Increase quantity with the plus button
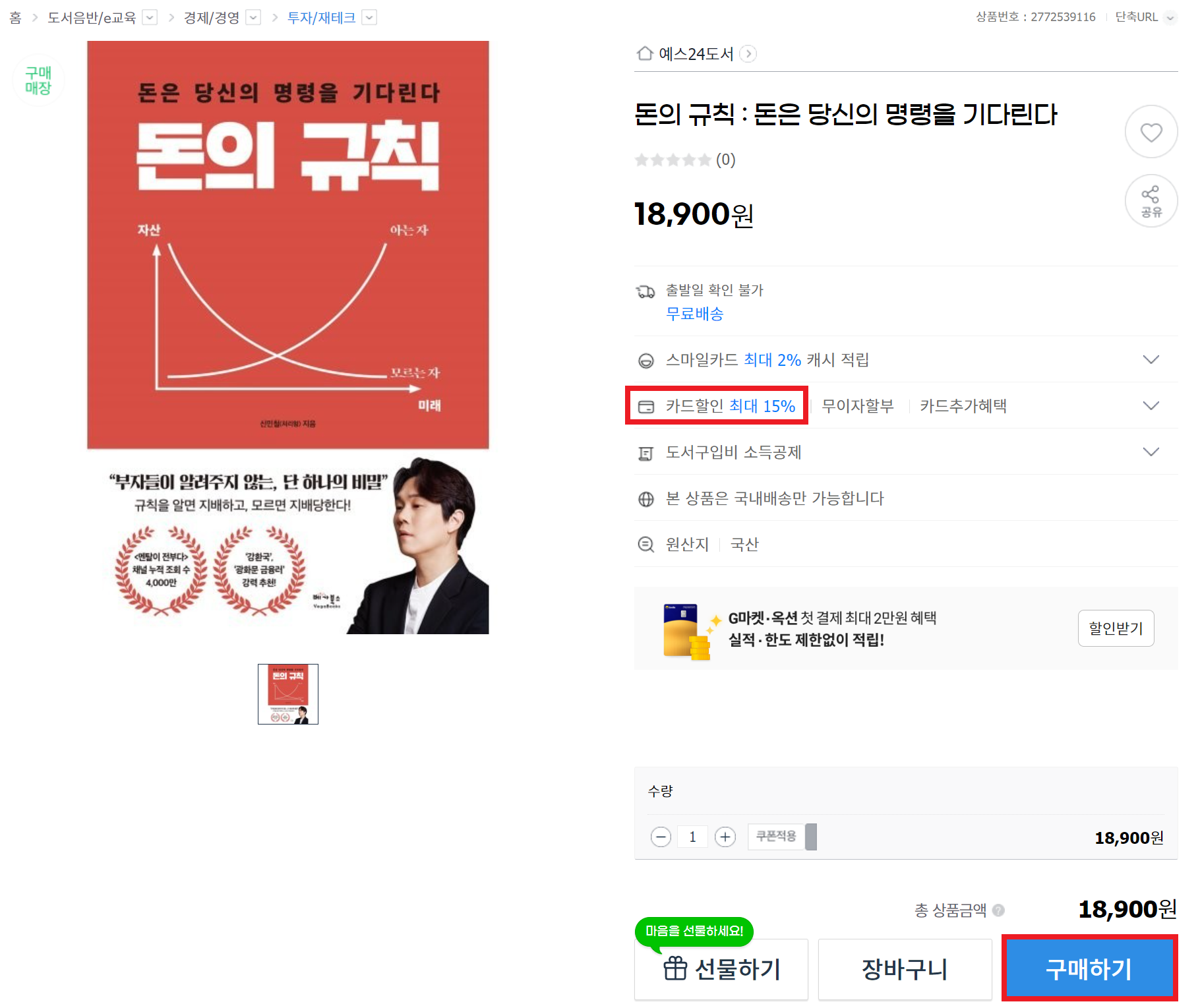This screenshot has height=1008, width=1200. [725, 837]
